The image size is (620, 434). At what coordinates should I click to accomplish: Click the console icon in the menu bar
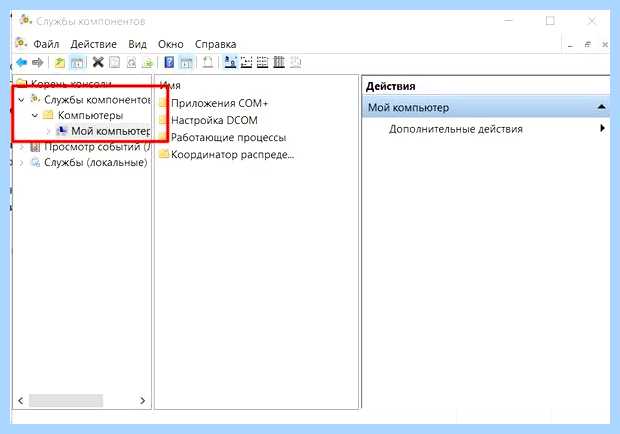[21, 43]
